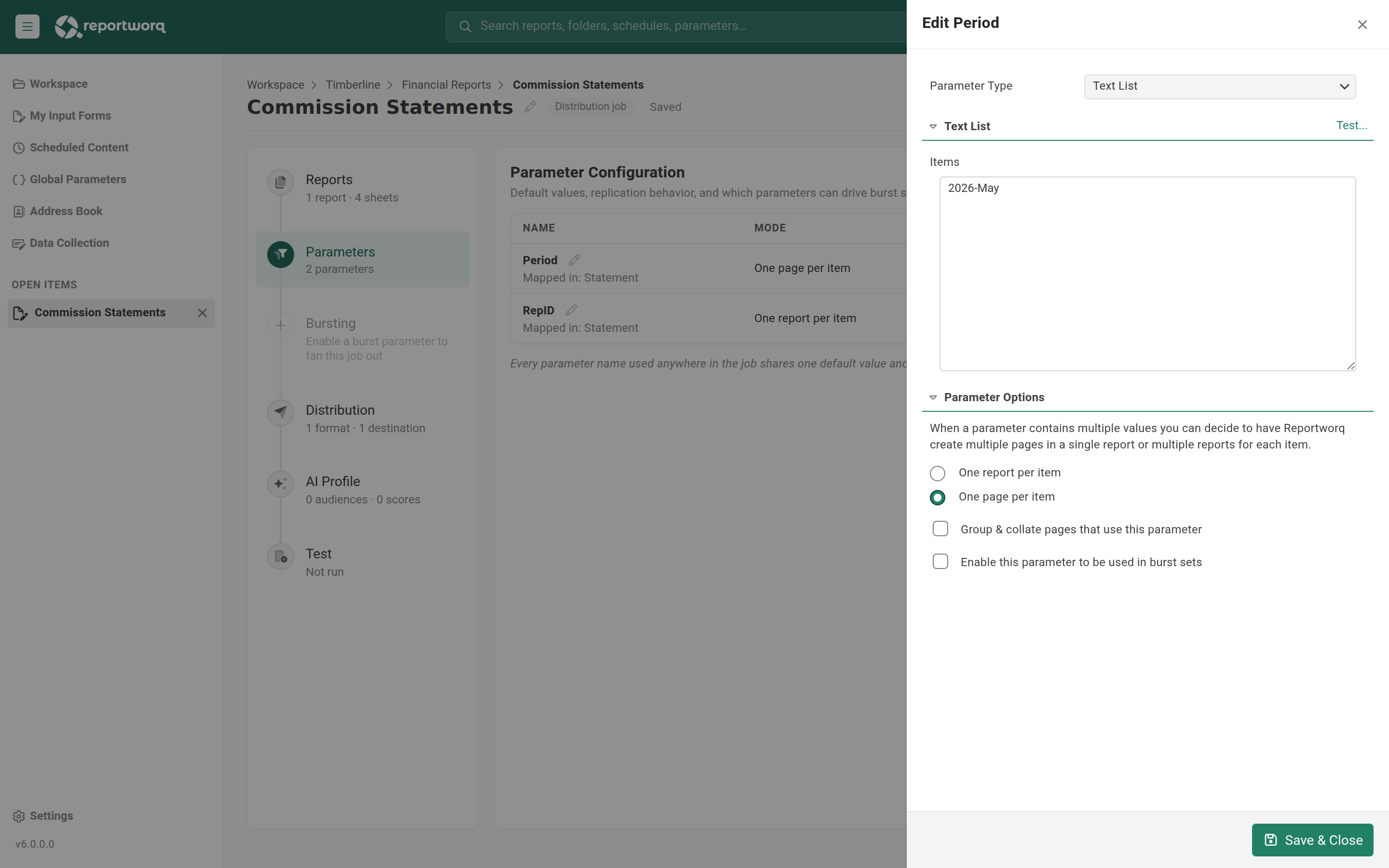The width and height of the screenshot is (1389, 868).
Task: Click the Period row's 'One page per item' mode
Action: click(802, 268)
